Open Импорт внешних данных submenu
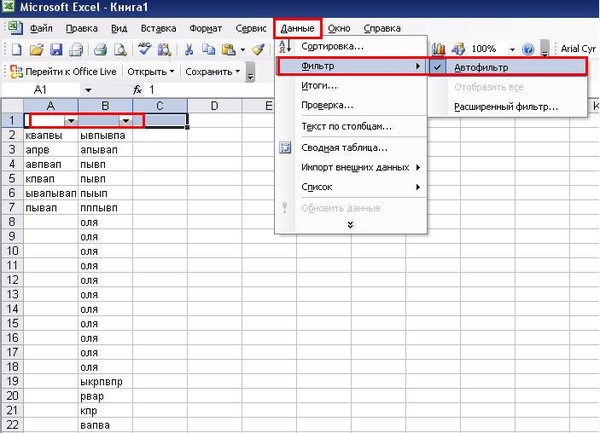Image resolution: width=600 pixels, height=433 pixels. [x=351, y=168]
